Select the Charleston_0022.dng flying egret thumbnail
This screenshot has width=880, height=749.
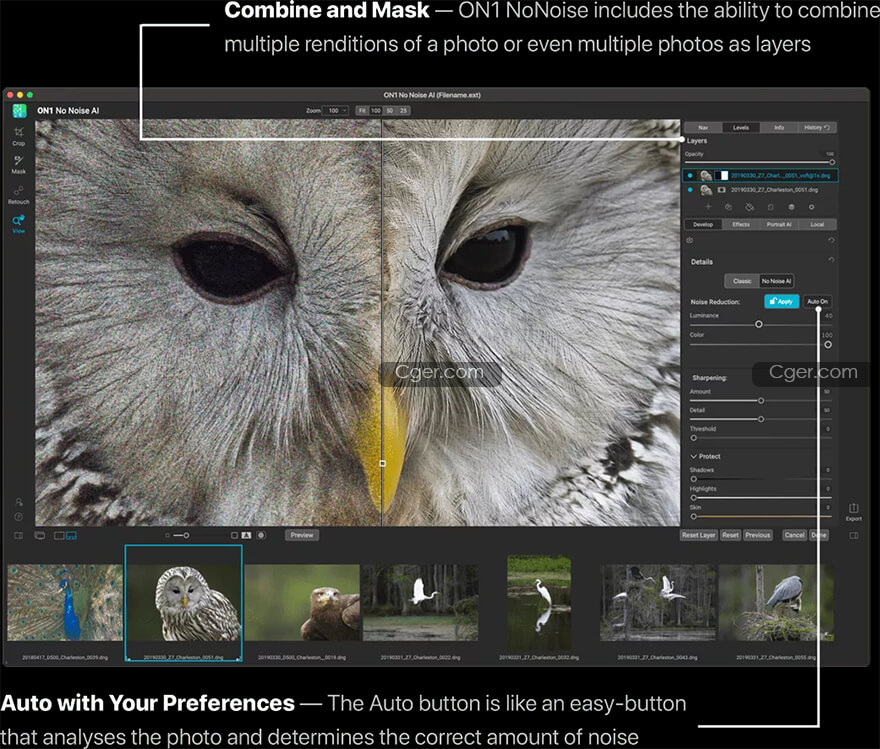tap(420, 603)
